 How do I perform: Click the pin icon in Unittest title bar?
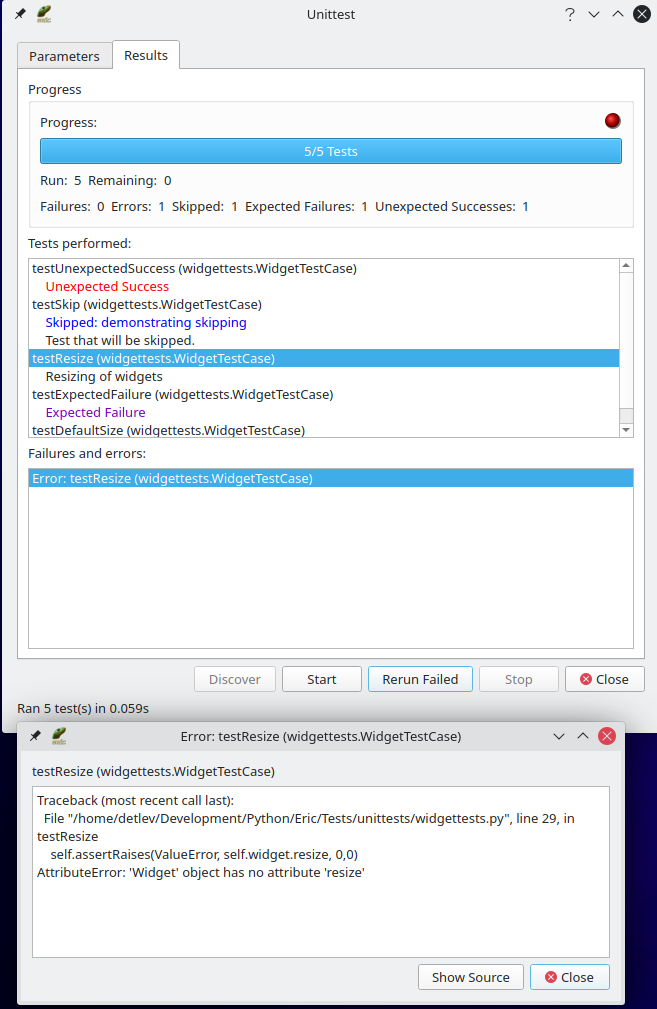20,14
